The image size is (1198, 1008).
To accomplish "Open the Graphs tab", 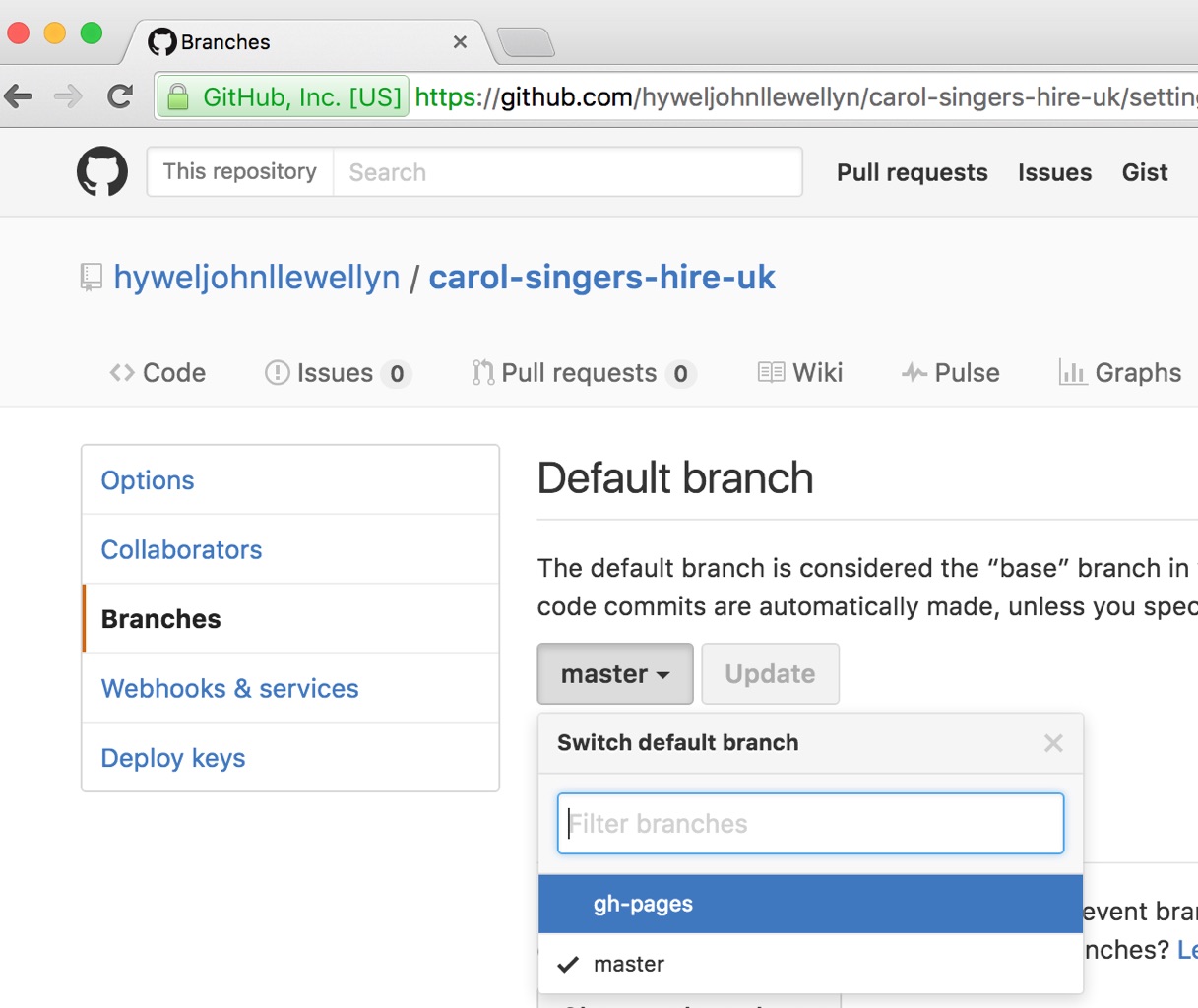I will point(1120,373).
